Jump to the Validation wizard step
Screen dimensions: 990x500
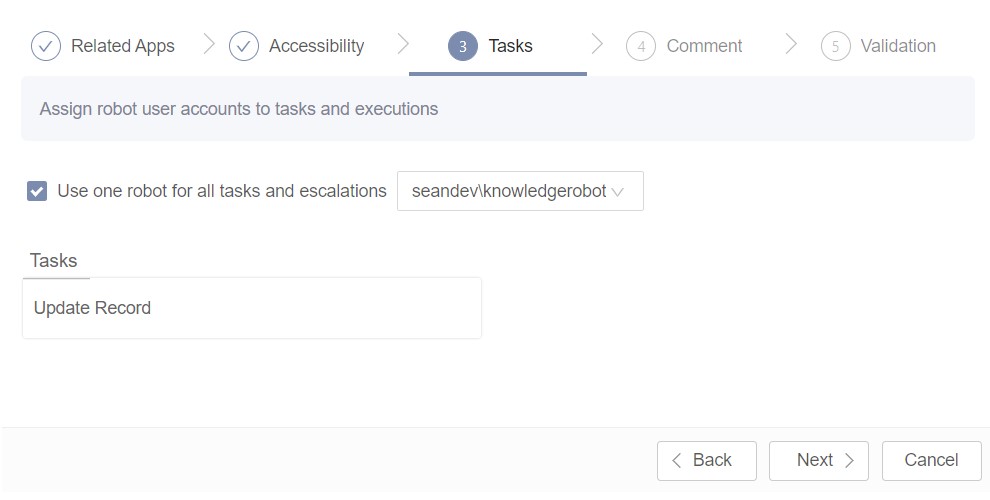898,46
